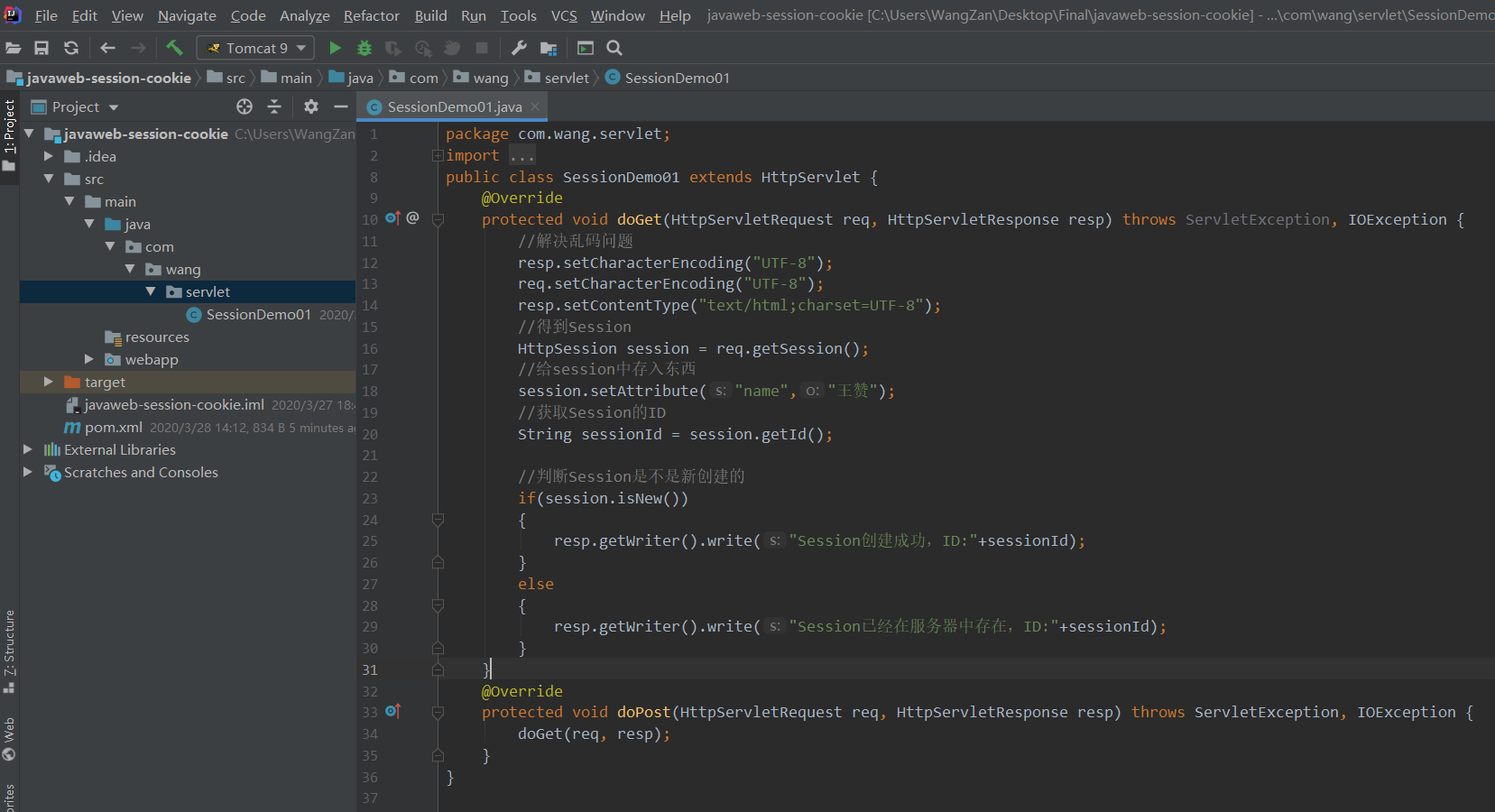The image size is (1495, 812).
Task: Open Project panel gear options
Action: pyautogui.click(x=311, y=106)
